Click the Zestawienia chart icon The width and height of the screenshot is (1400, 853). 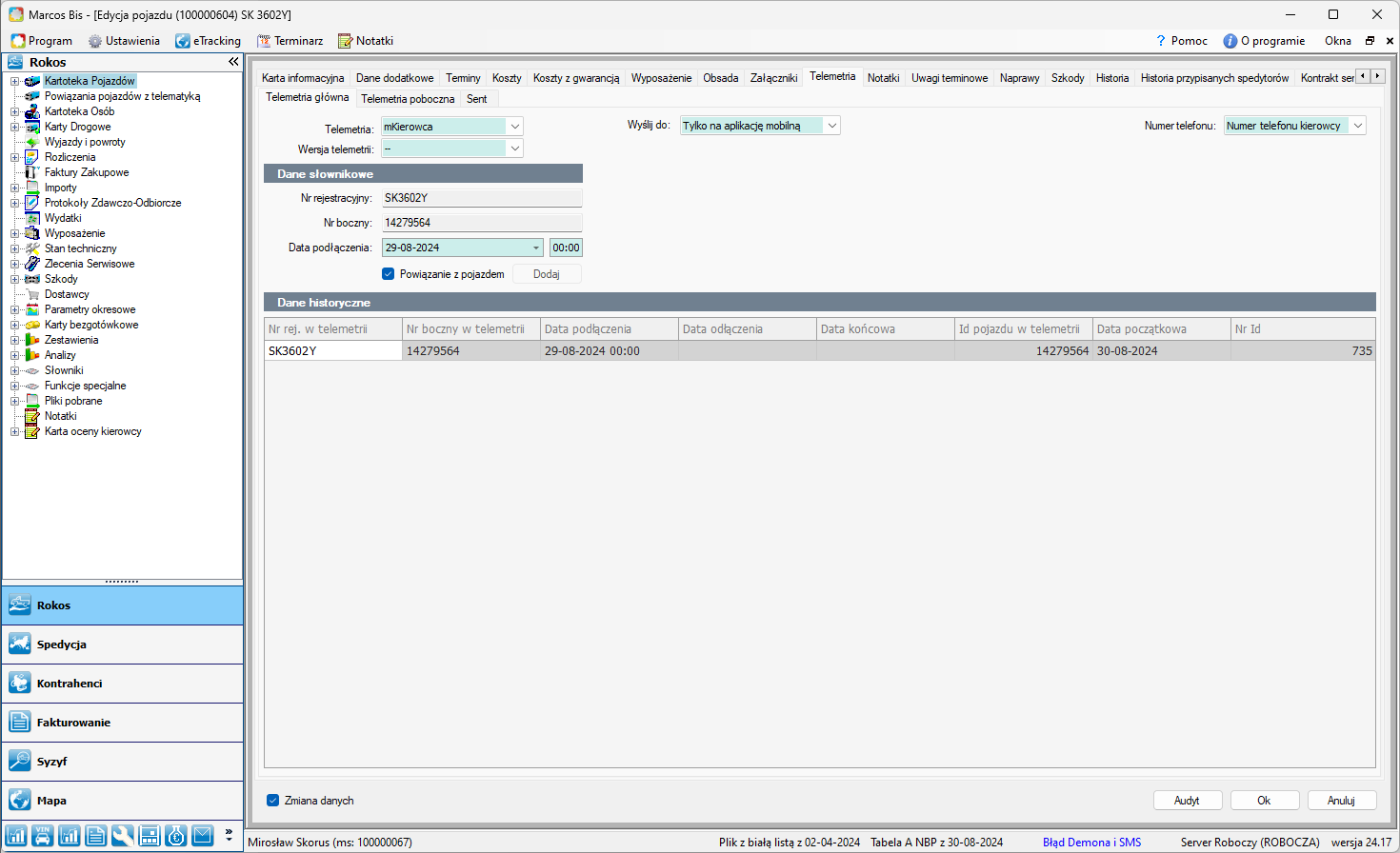32,340
